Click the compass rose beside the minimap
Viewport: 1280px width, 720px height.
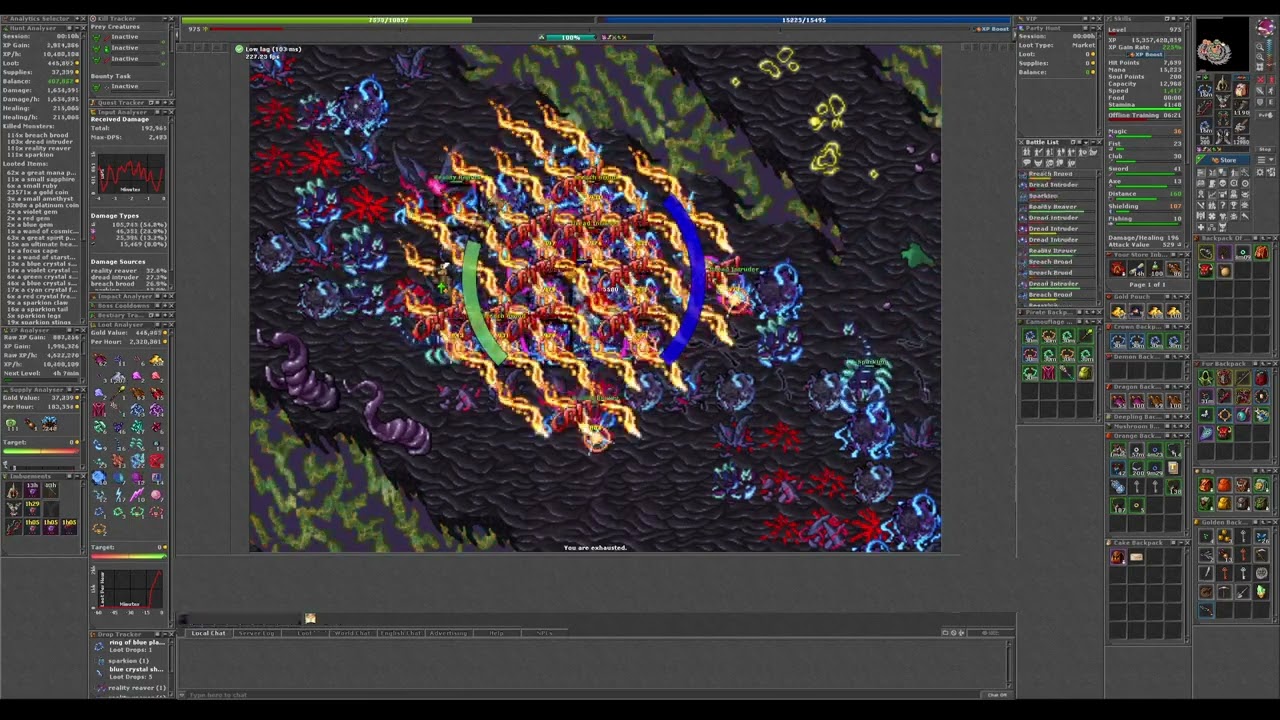tap(1266, 27)
